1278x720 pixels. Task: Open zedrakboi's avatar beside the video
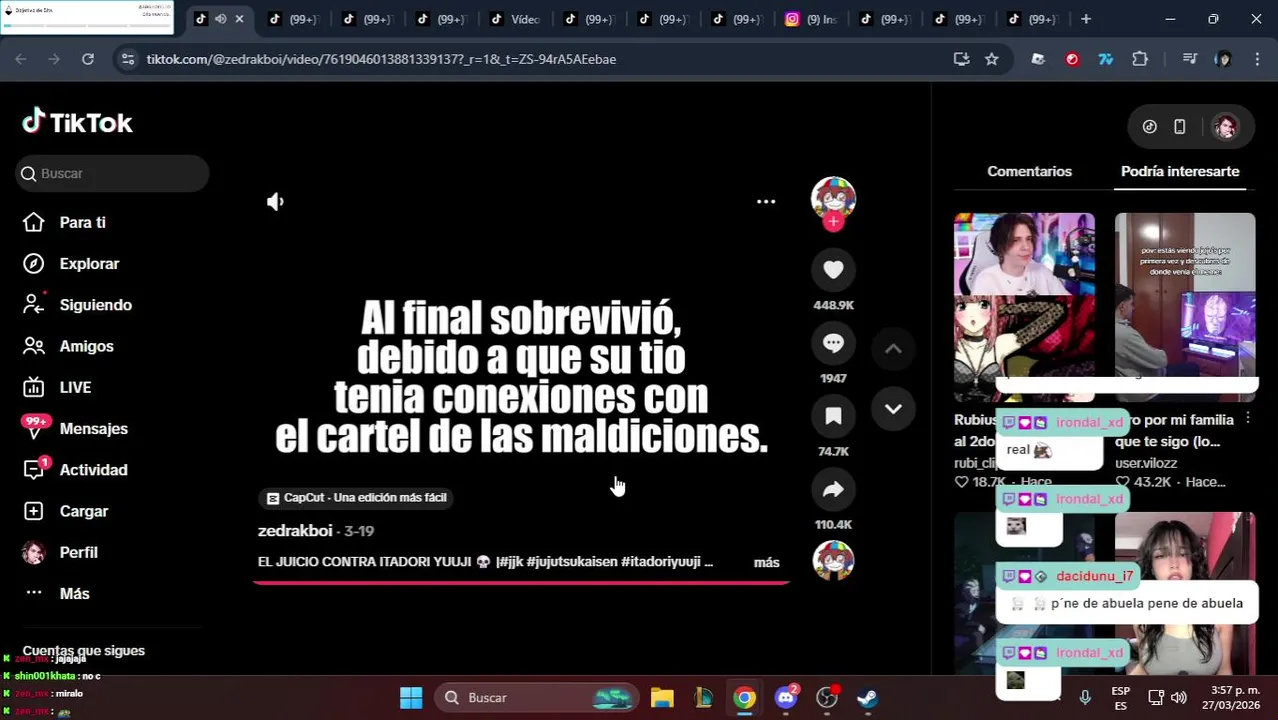[833, 198]
